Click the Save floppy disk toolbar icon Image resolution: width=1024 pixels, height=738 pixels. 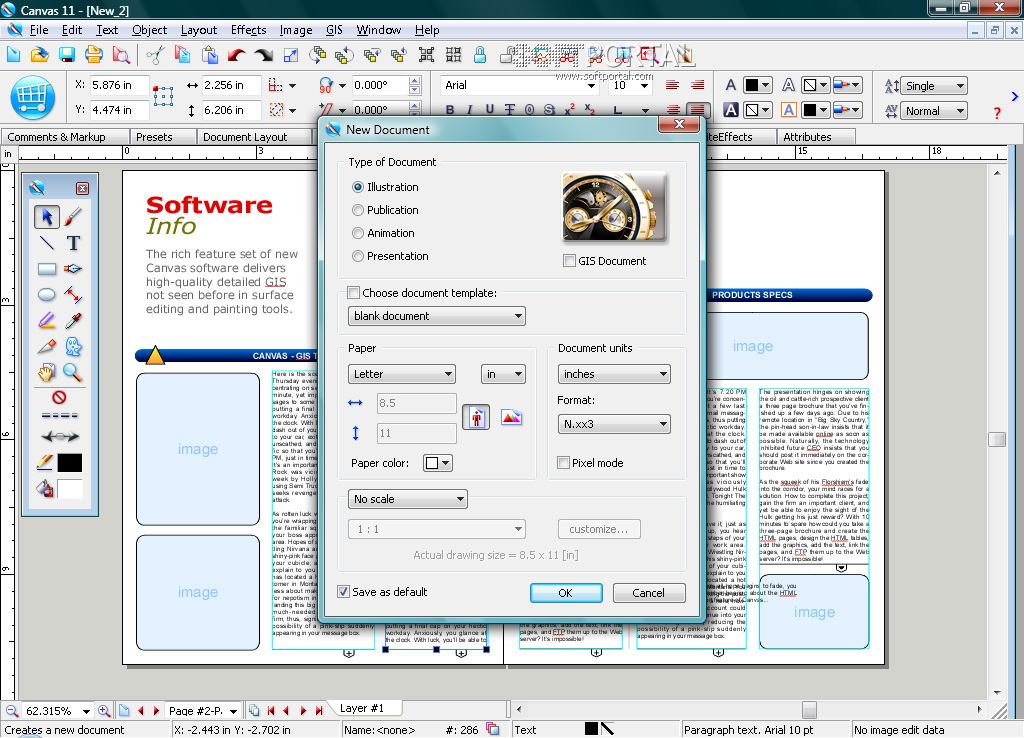67,56
